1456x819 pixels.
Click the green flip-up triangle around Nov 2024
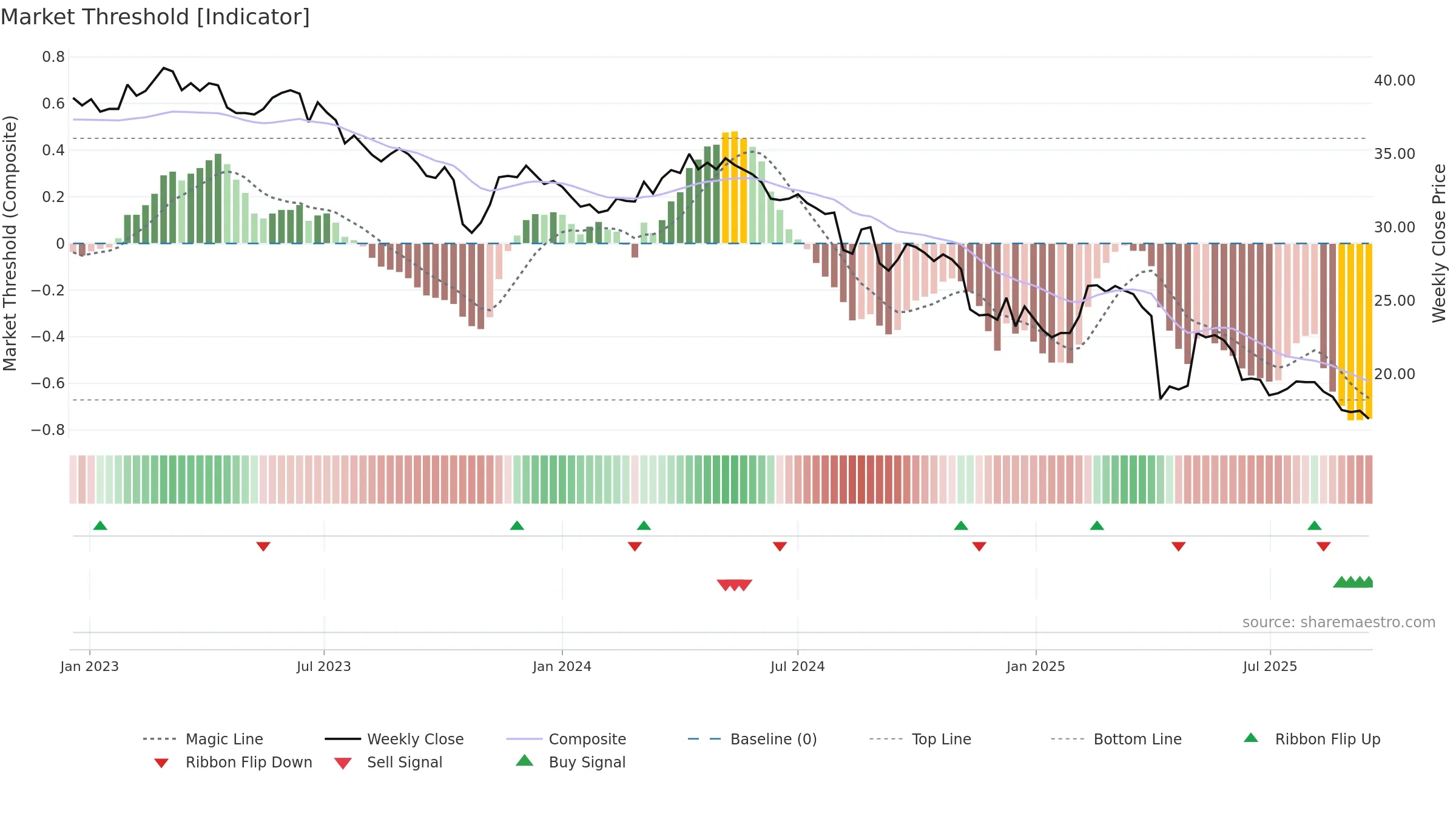(961, 525)
